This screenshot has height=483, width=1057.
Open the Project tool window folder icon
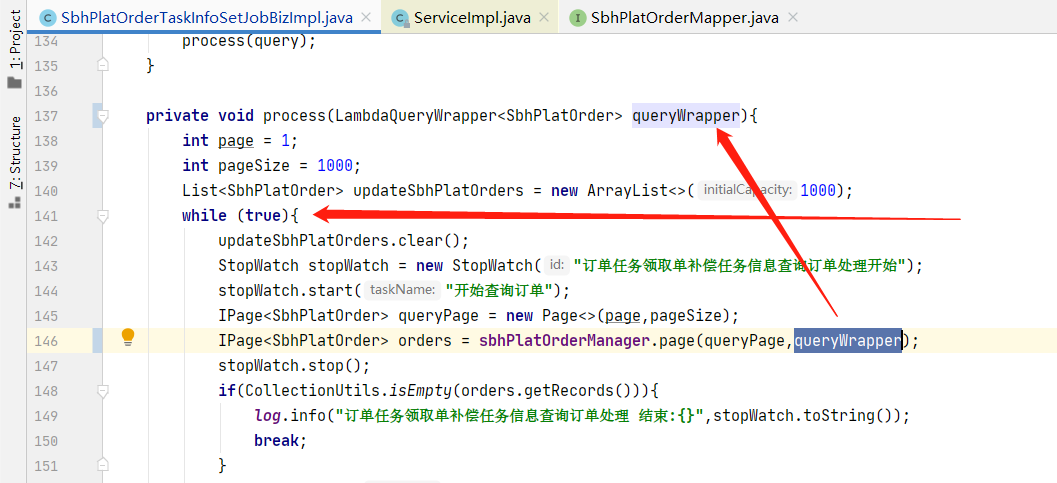click(14, 83)
